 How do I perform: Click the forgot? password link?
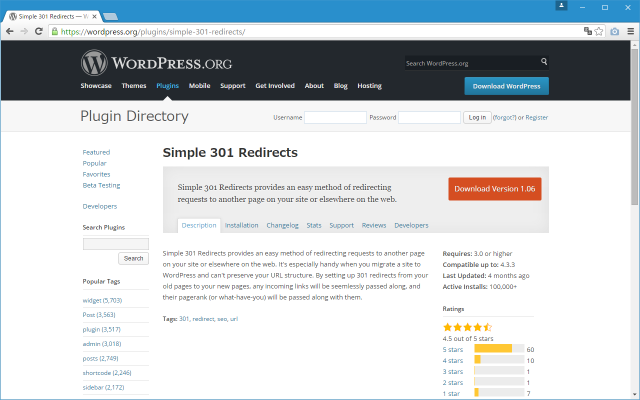point(504,118)
